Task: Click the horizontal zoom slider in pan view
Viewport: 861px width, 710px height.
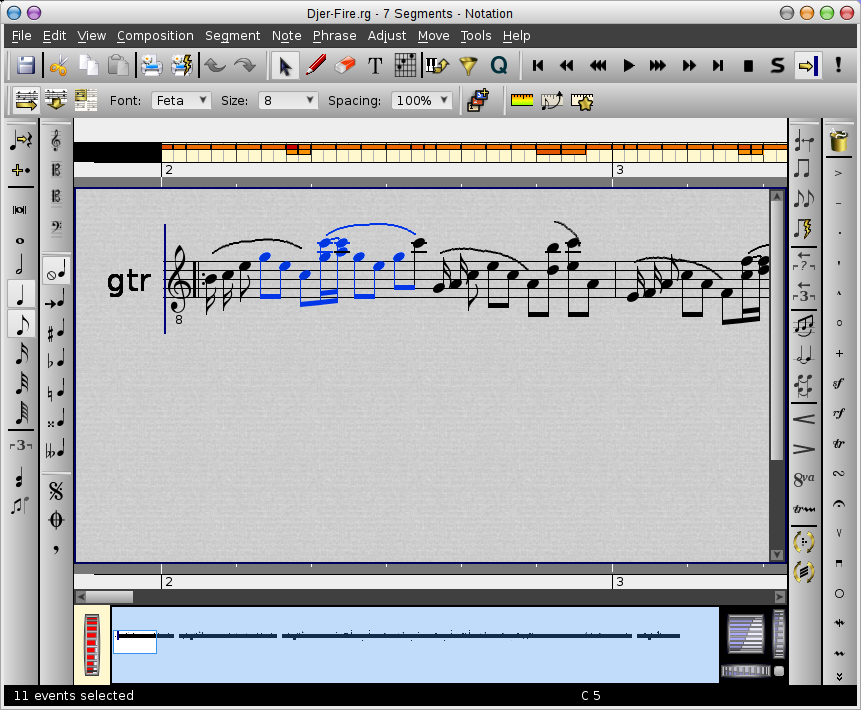Action: [745, 670]
